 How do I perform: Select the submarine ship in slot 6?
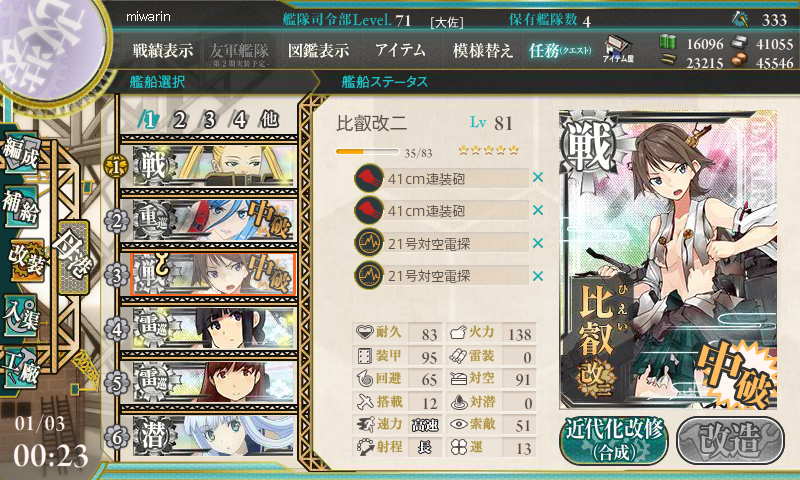(214, 435)
